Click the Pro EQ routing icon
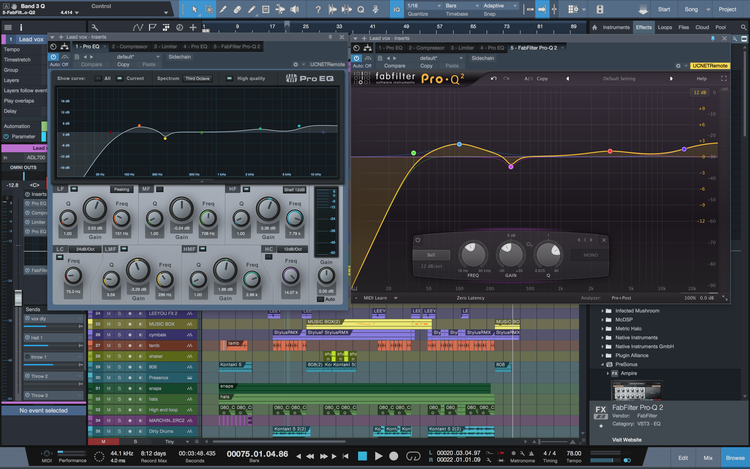750x469 pixels. [x=64, y=46]
